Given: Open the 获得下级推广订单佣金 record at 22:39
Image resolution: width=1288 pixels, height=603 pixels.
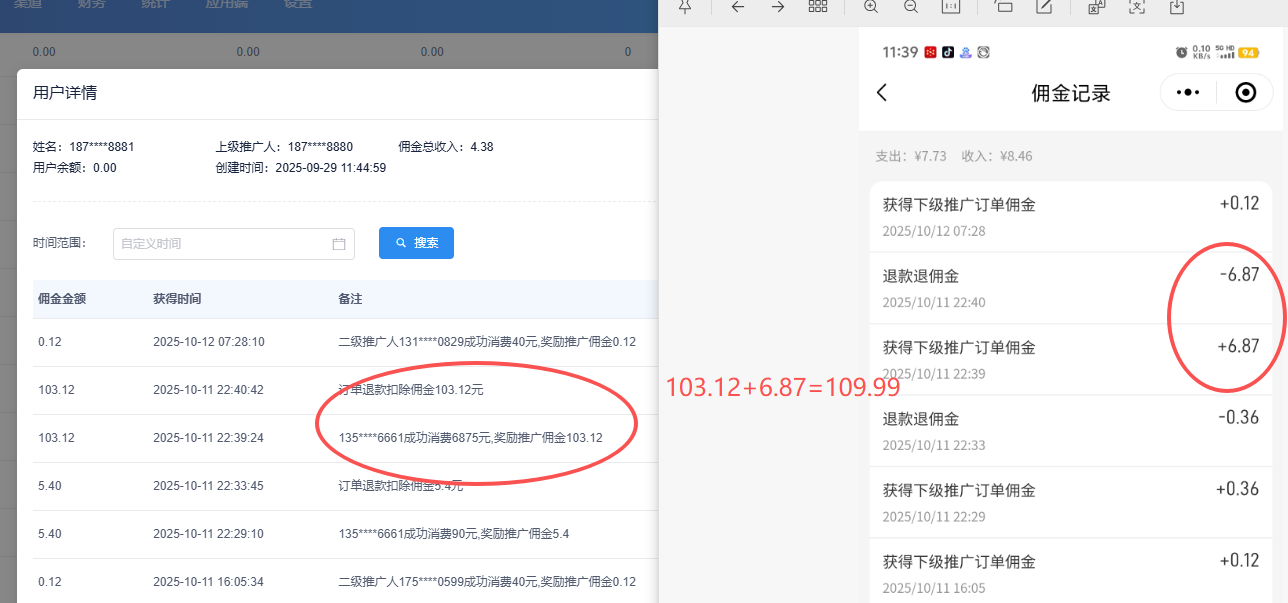Looking at the screenshot, I should (1071, 359).
